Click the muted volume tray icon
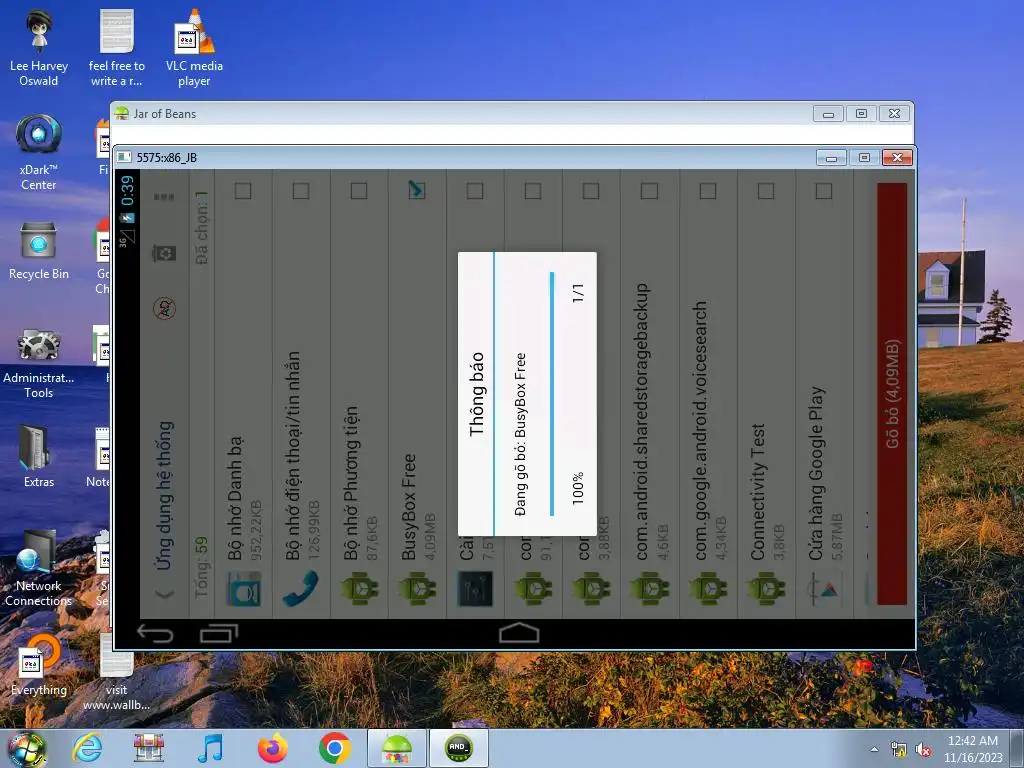Screen dimensions: 1024x768 coord(923,750)
